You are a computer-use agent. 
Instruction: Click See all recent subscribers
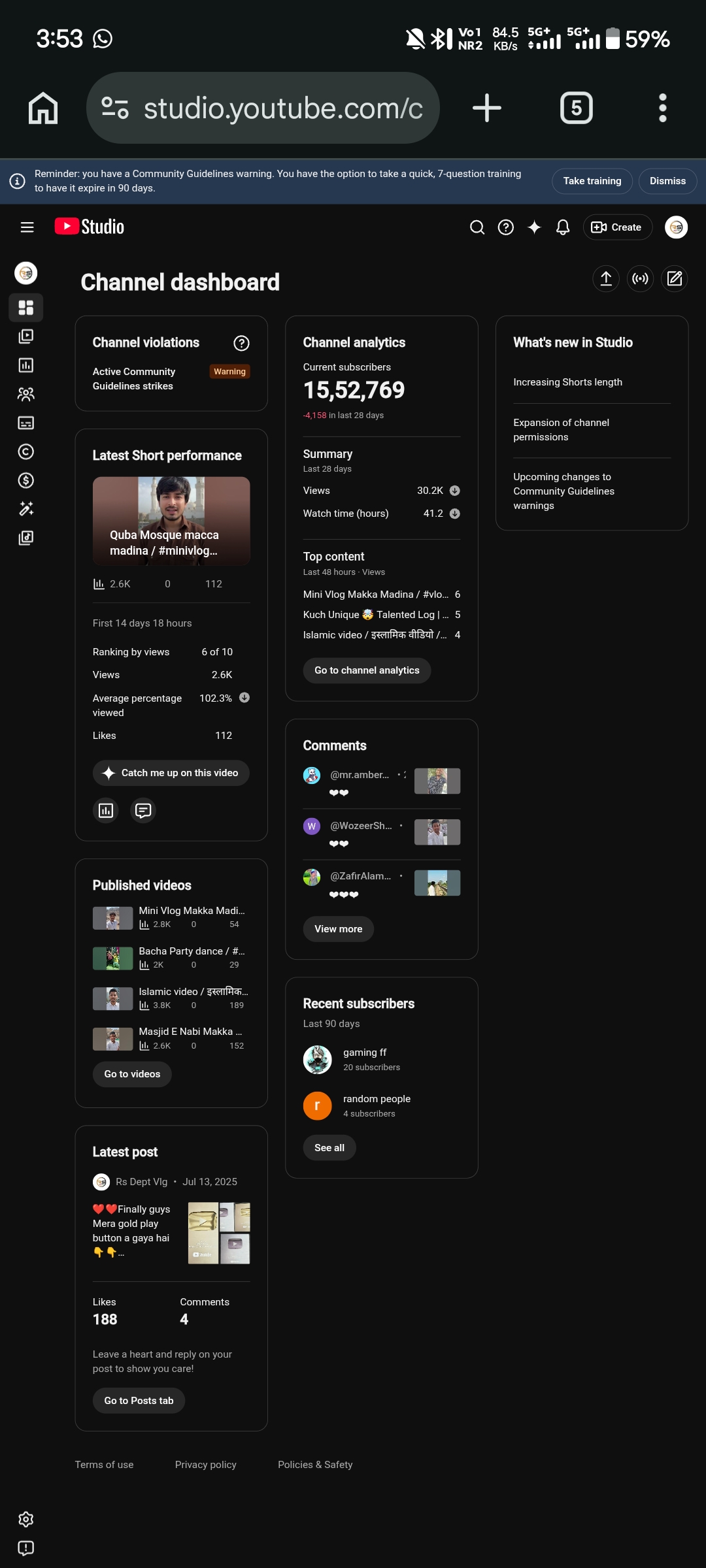329,1148
